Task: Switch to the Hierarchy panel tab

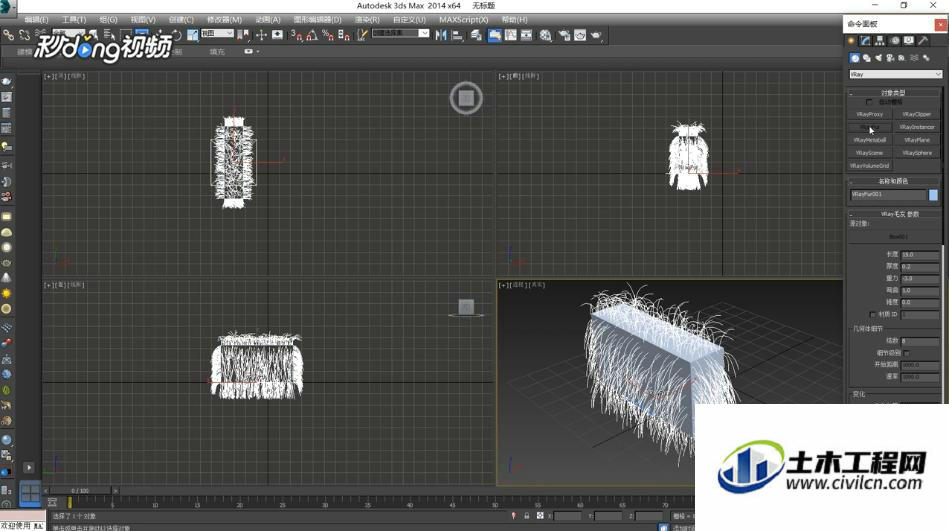Action: point(880,41)
